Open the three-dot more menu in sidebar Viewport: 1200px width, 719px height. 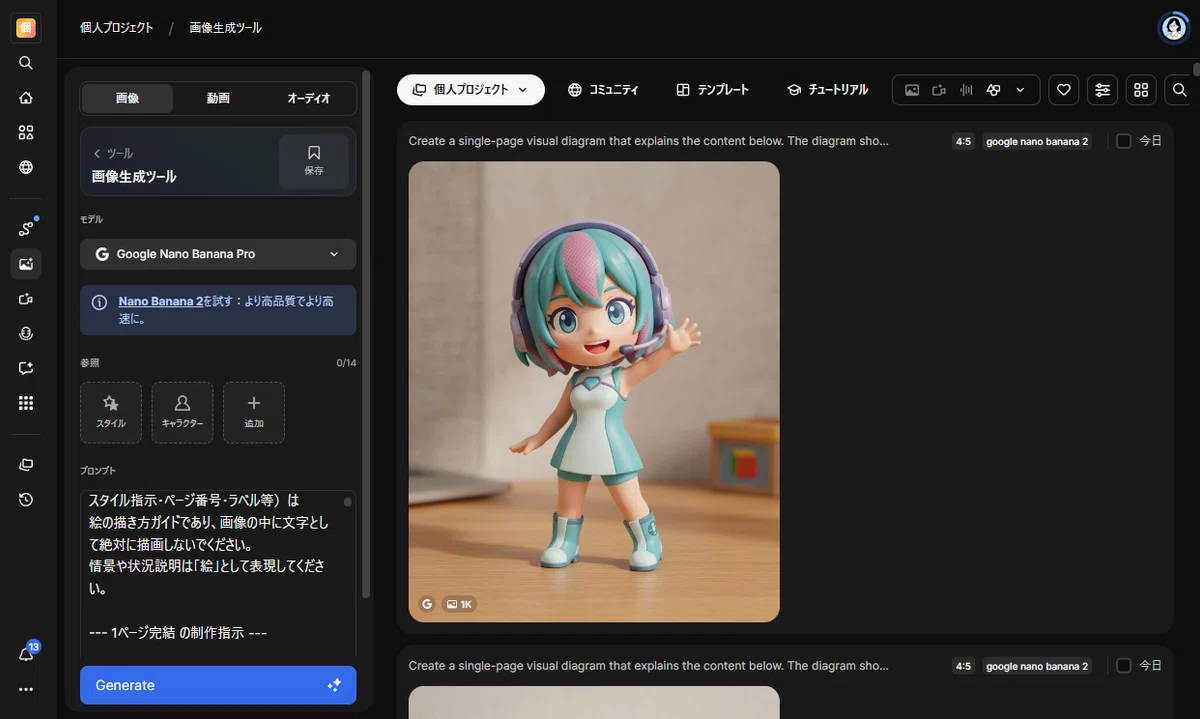pyautogui.click(x=26, y=689)
